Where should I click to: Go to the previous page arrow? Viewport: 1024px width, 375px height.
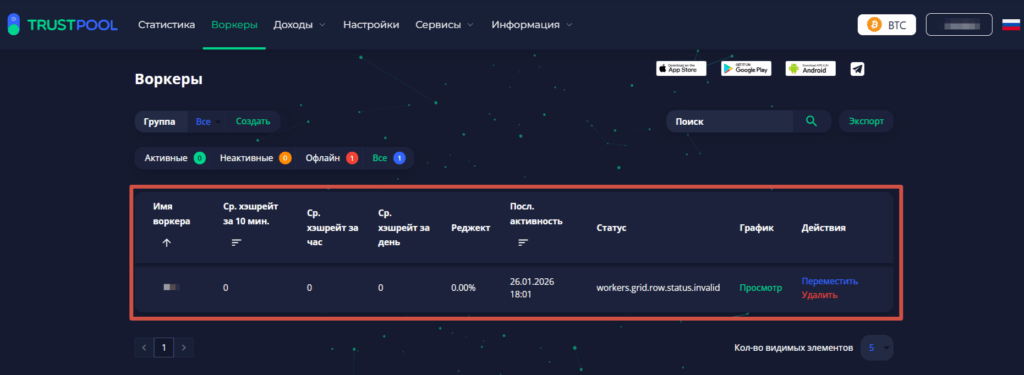pyautogui.click(x=144, y=348)
